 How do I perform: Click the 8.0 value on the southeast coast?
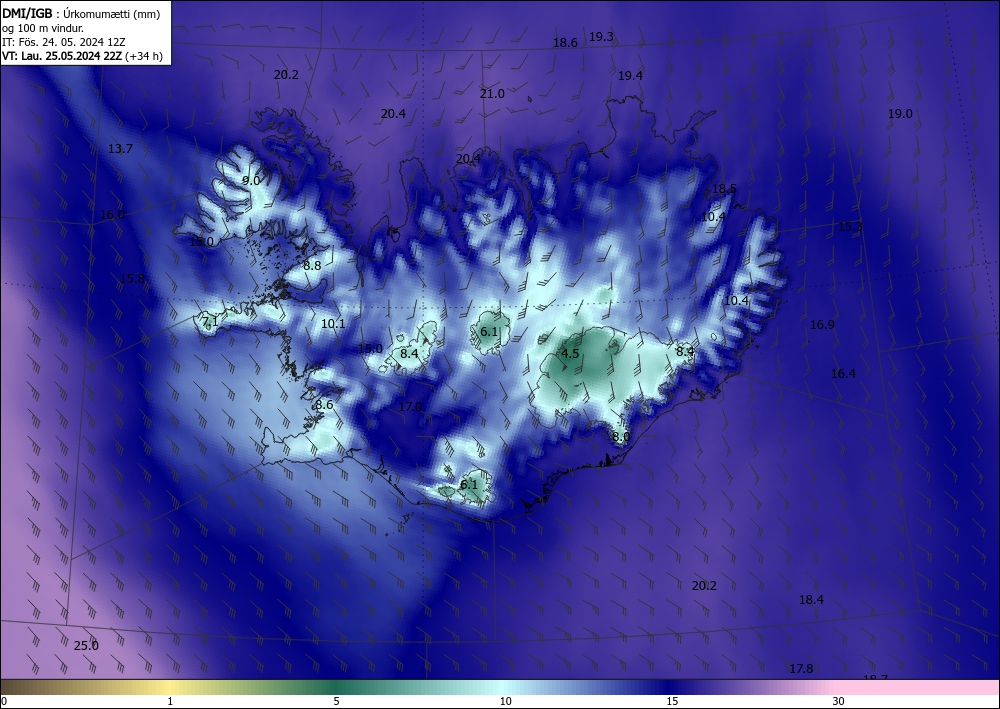[621, 437]
